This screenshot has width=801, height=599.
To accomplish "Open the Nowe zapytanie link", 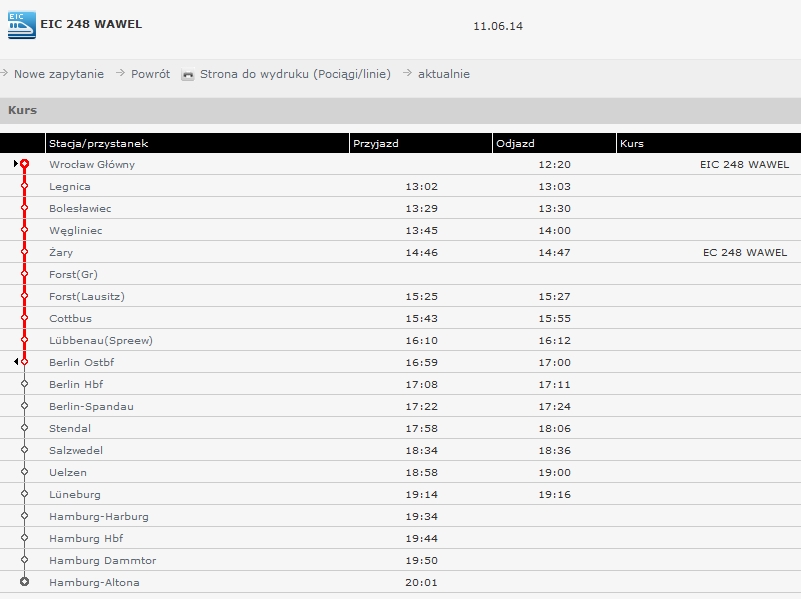I will click(59, 74).
